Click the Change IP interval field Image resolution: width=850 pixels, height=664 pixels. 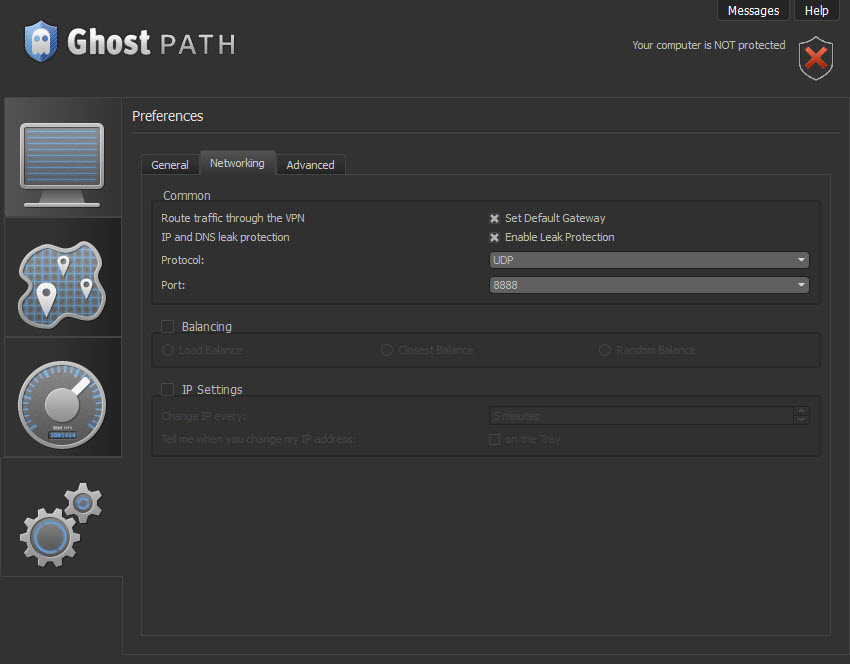(641, 416)
